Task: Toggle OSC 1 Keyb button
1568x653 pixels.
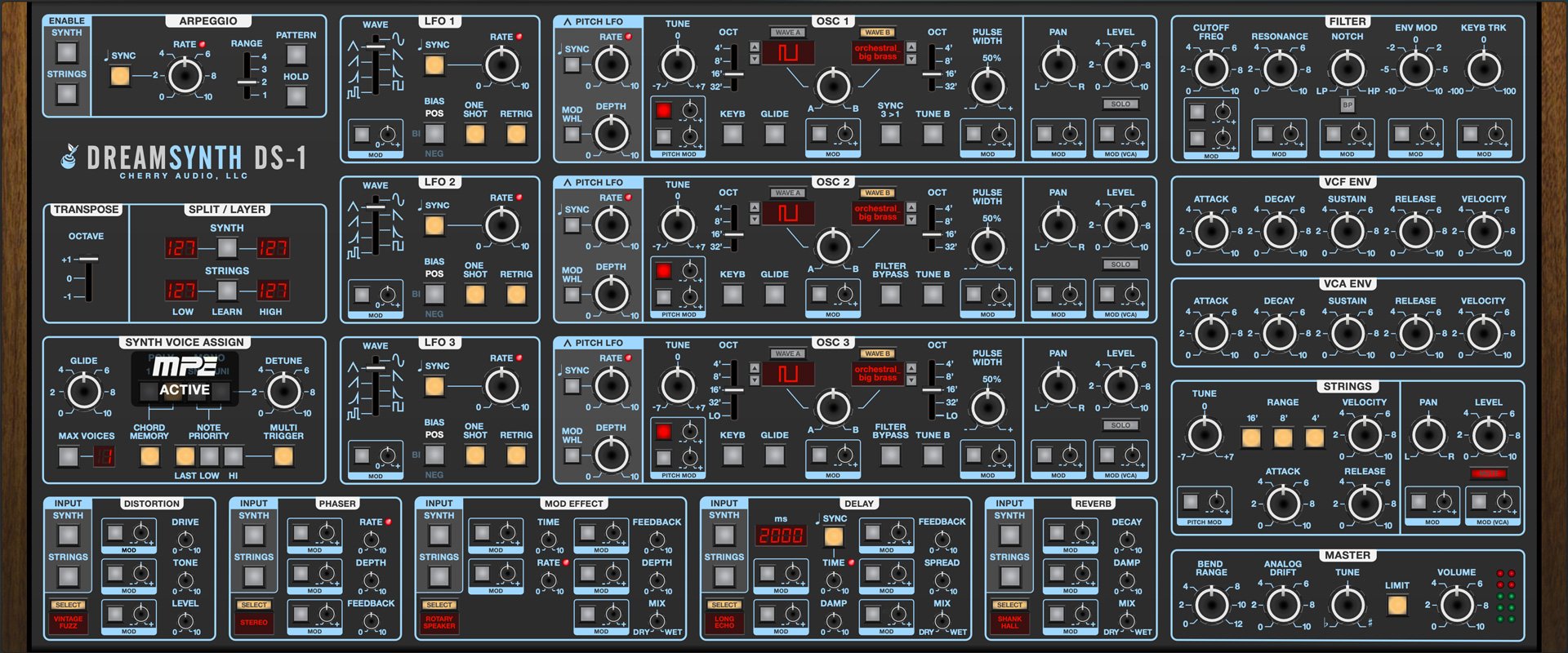Action: pyautogui.click(x=733, y=134)
